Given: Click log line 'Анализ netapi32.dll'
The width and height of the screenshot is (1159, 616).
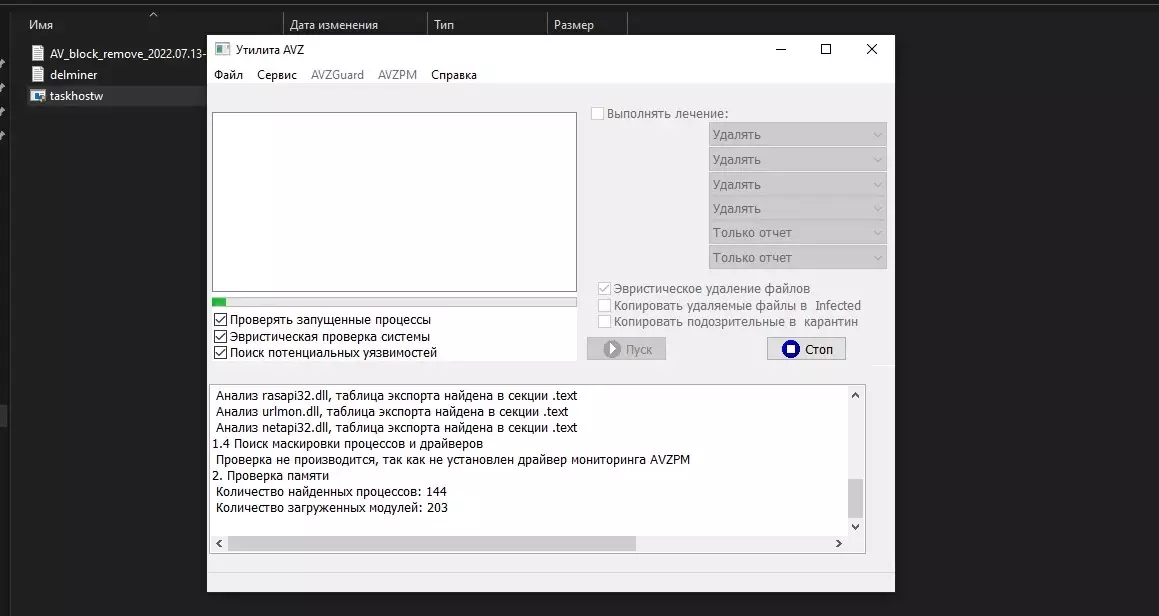Looking at the screenshot, I should [396, 427].
